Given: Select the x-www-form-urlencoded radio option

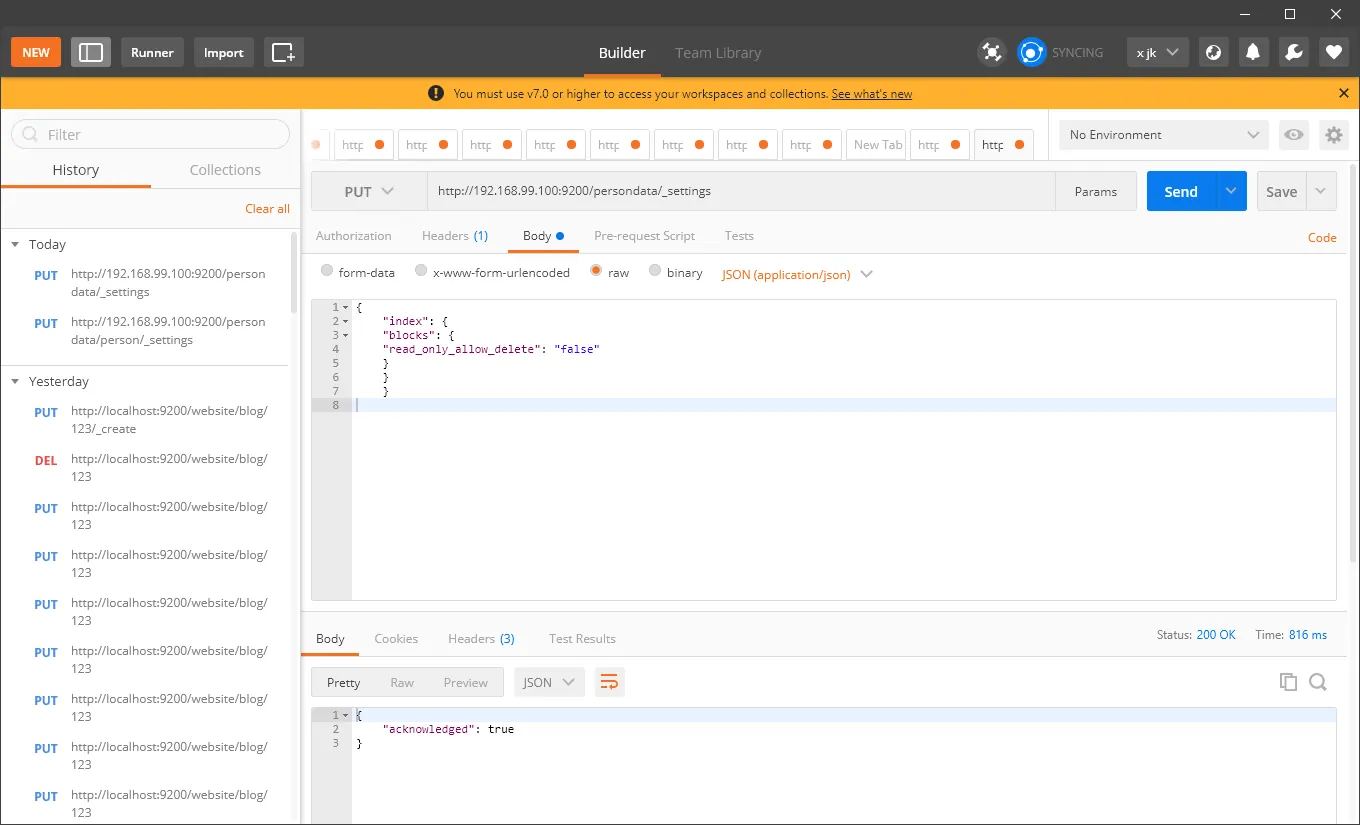Looking at the screenshot, I should [492, 272].
